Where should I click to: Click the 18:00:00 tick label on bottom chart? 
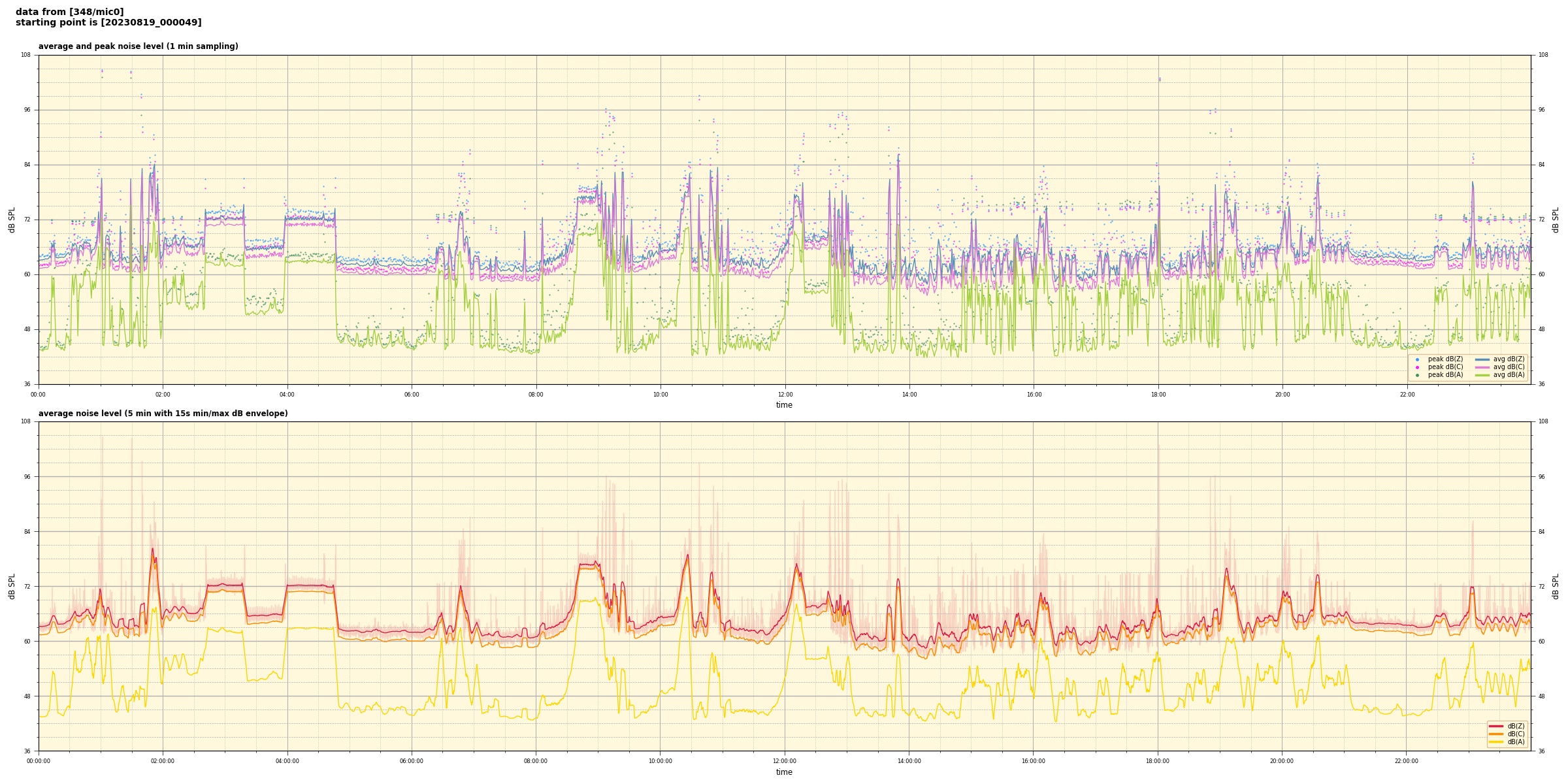1157,761
